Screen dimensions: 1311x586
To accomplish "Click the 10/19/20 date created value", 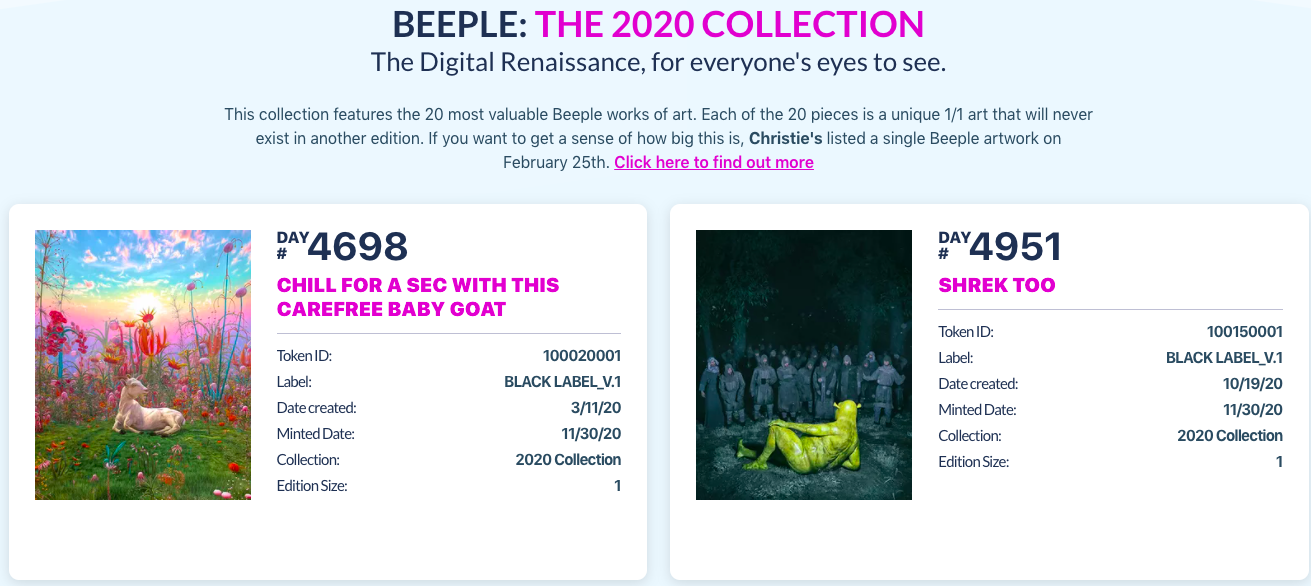I will click(x=1253, y=384).
